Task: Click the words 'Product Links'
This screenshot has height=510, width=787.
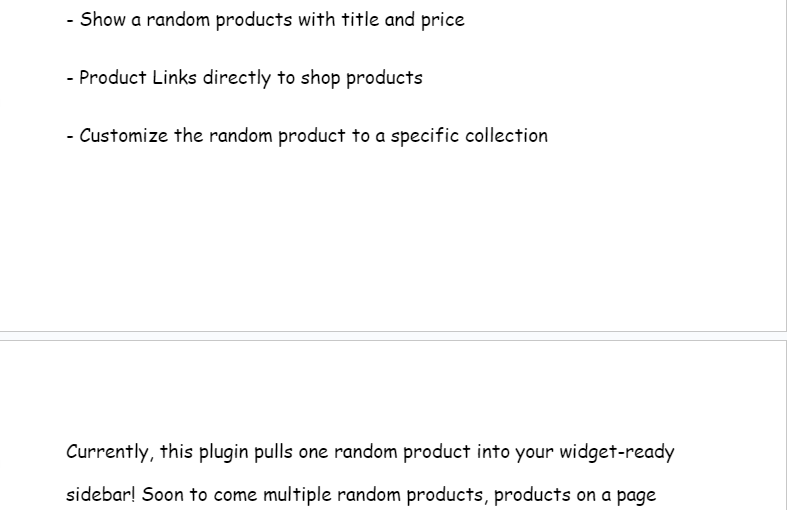Action: 138,78
